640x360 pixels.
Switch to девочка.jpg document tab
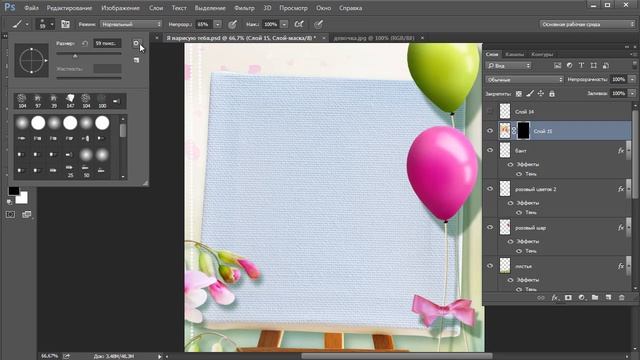[x=374, y=38]
